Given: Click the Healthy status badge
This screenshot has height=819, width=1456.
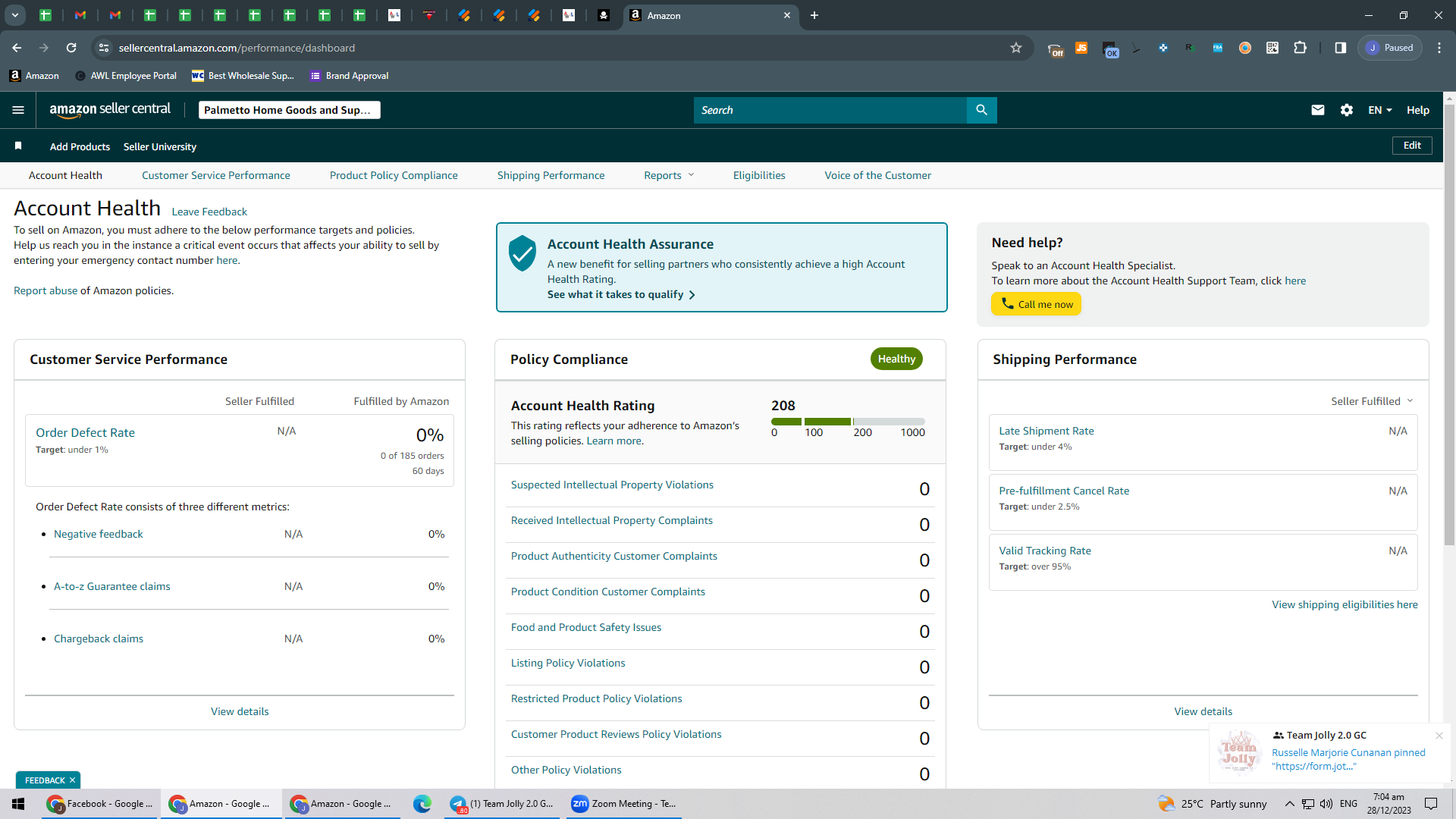Looking at the screenshot, I should pos(896,359).
